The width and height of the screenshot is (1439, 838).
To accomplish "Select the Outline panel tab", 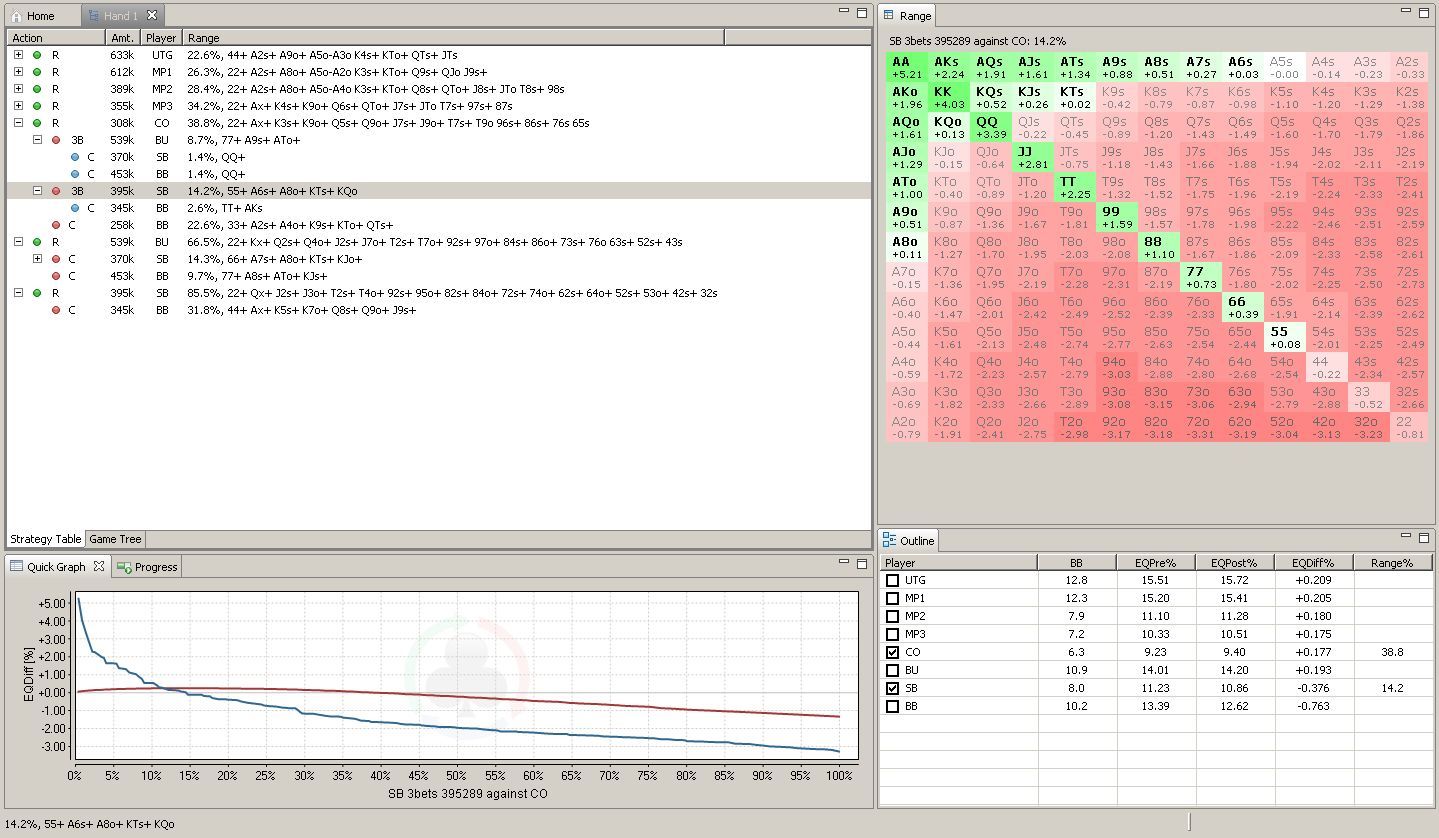I will point(908,541).
